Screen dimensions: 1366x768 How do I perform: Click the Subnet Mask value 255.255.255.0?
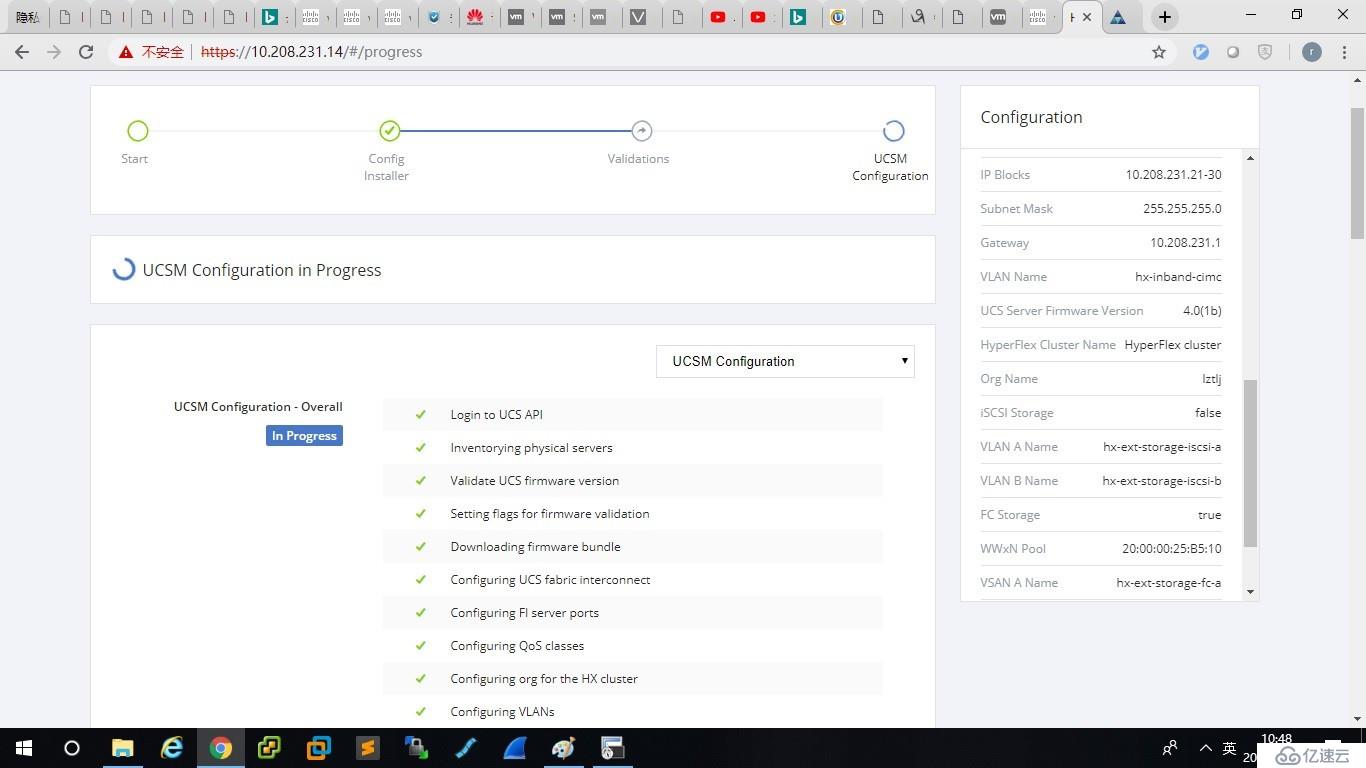1182,208
